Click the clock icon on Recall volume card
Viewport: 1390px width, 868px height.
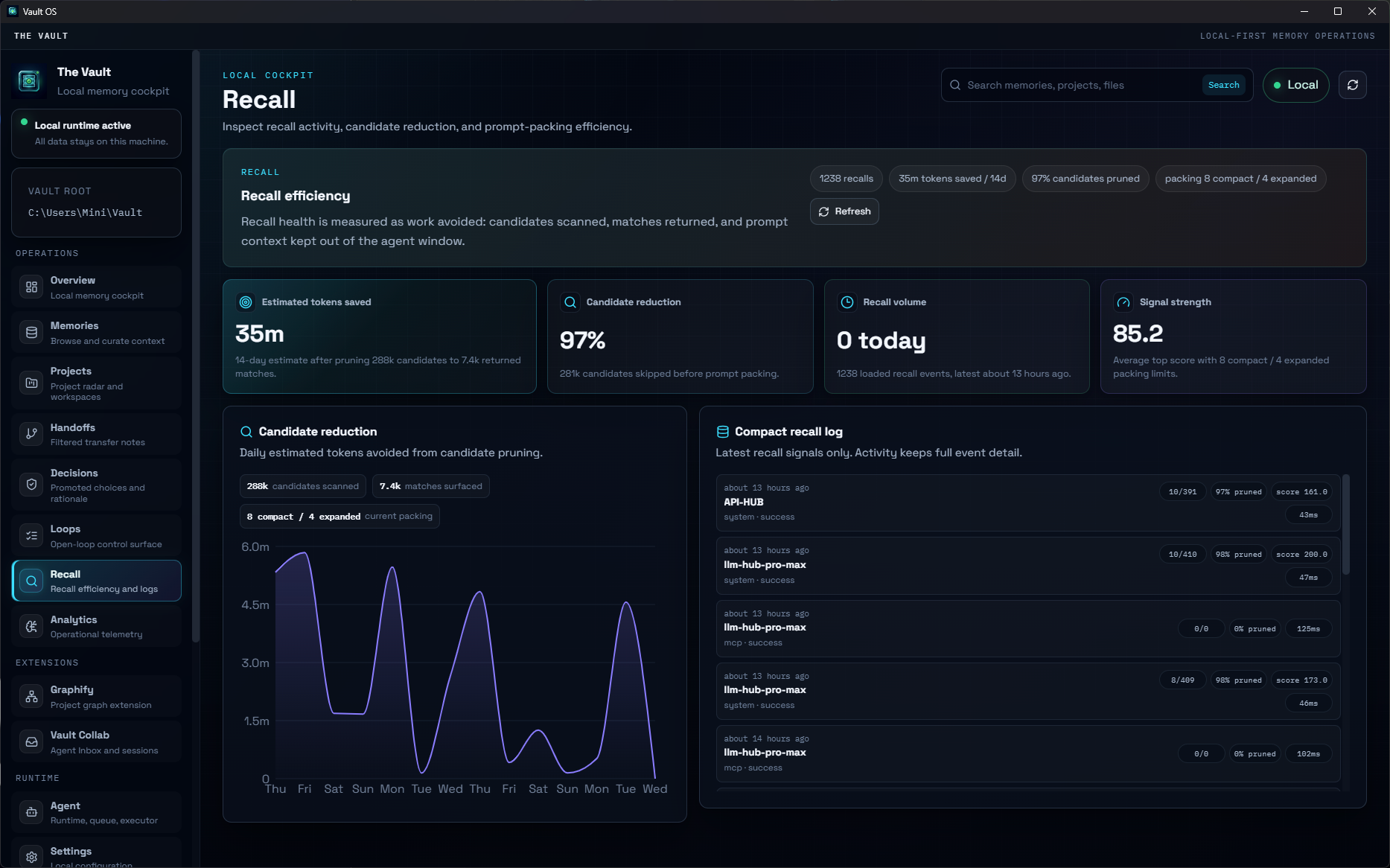tap(847, 302)
